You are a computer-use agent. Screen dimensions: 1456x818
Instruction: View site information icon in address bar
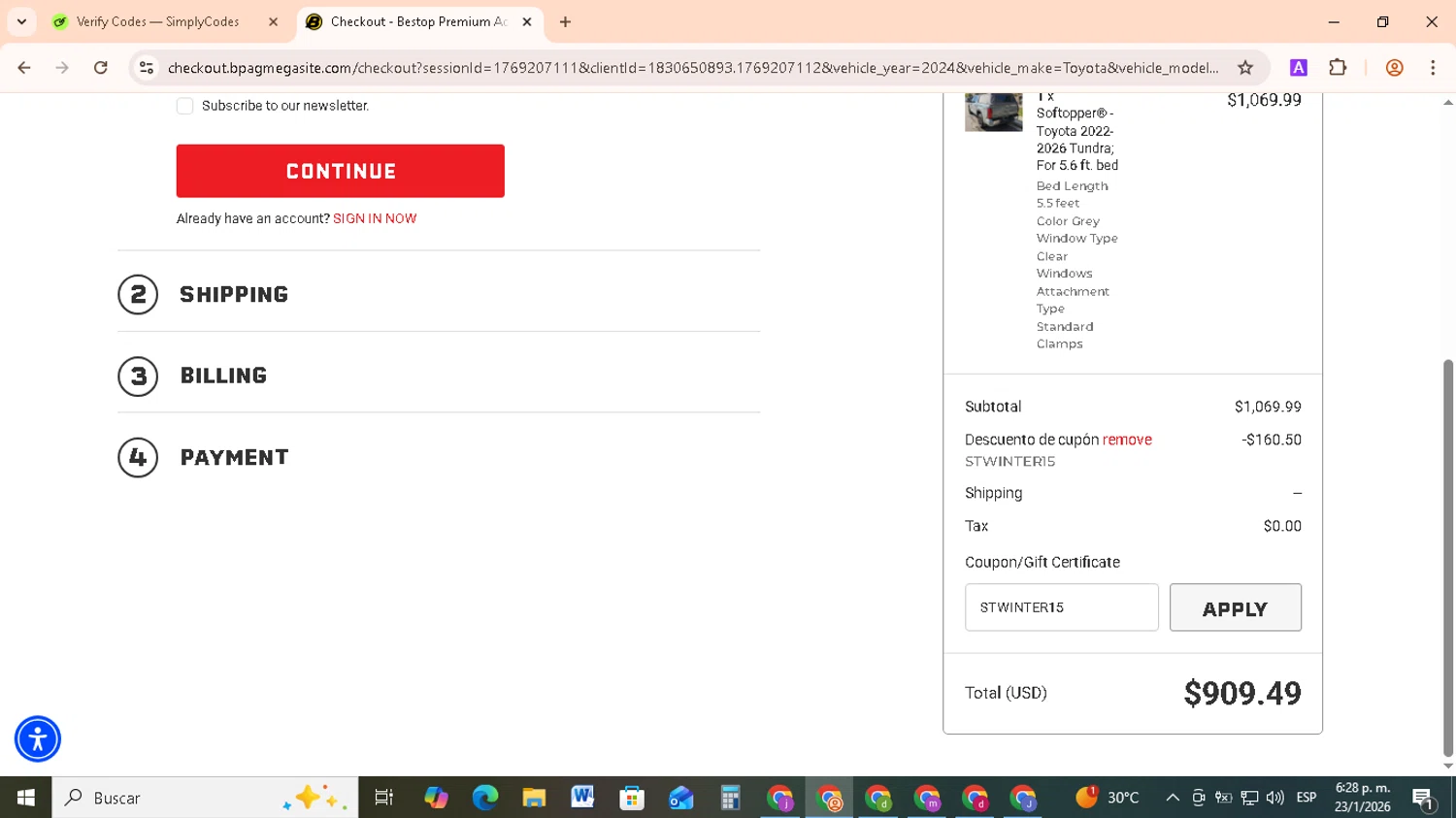pos(147,68)
